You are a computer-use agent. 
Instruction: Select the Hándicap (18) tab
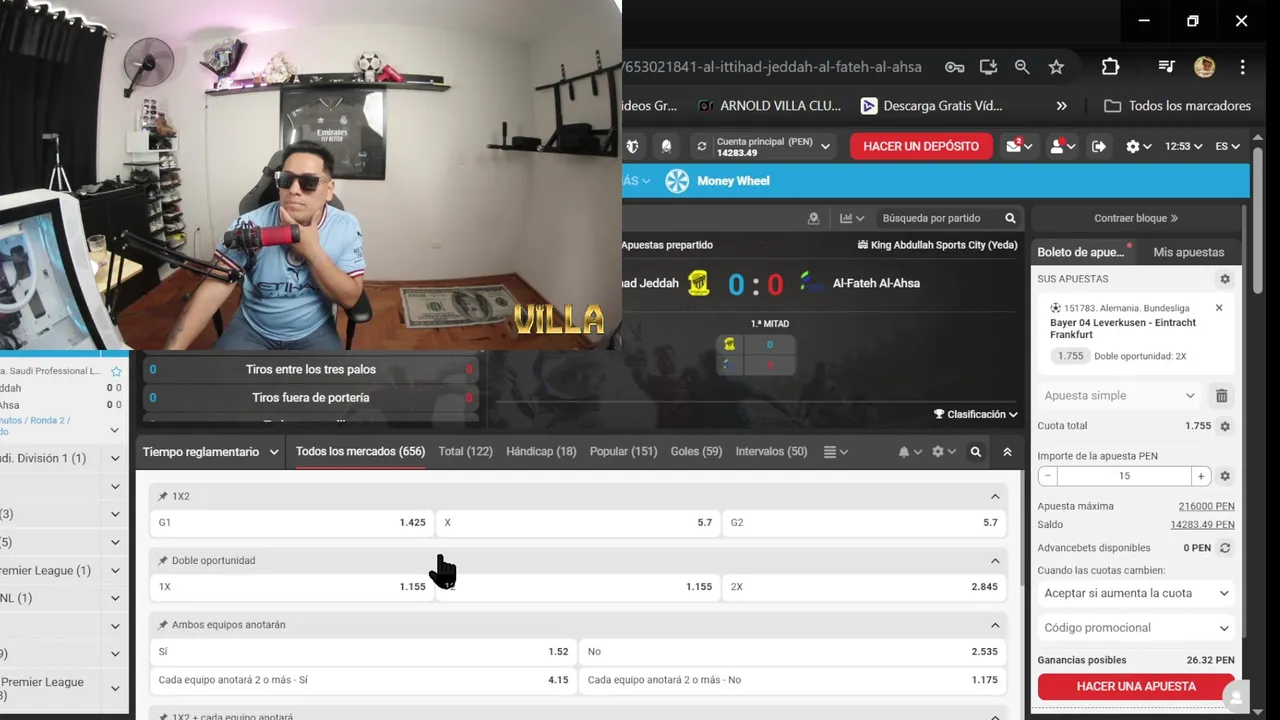tap(541, 452)
